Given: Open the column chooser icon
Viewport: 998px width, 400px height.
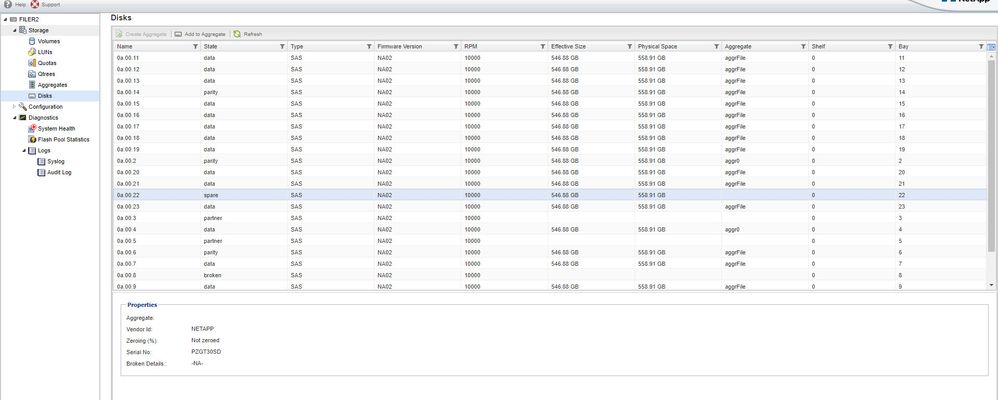Looking at the screenshot, I should [992, 46].
